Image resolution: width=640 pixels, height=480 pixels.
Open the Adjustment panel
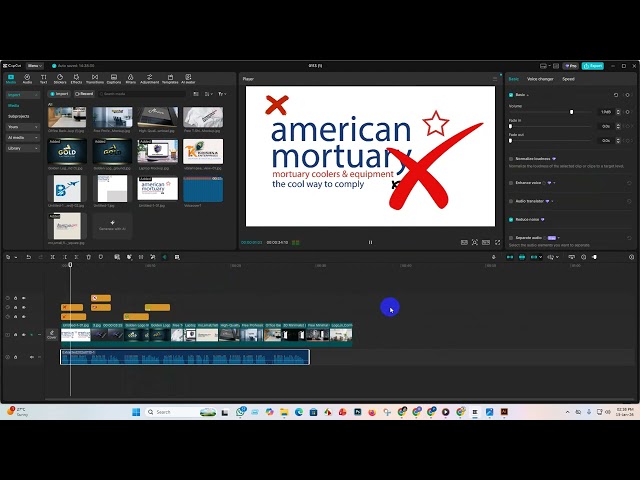(149, 79)
